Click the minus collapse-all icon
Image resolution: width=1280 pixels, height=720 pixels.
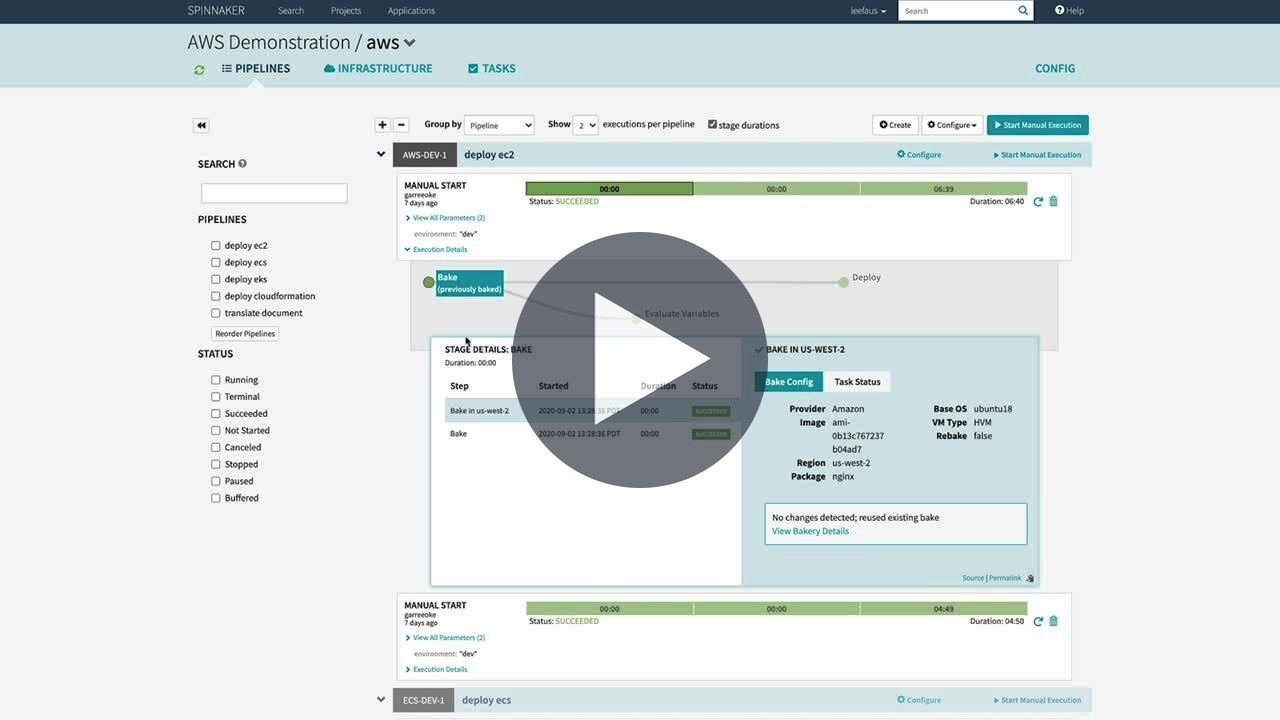click(401, 125)
